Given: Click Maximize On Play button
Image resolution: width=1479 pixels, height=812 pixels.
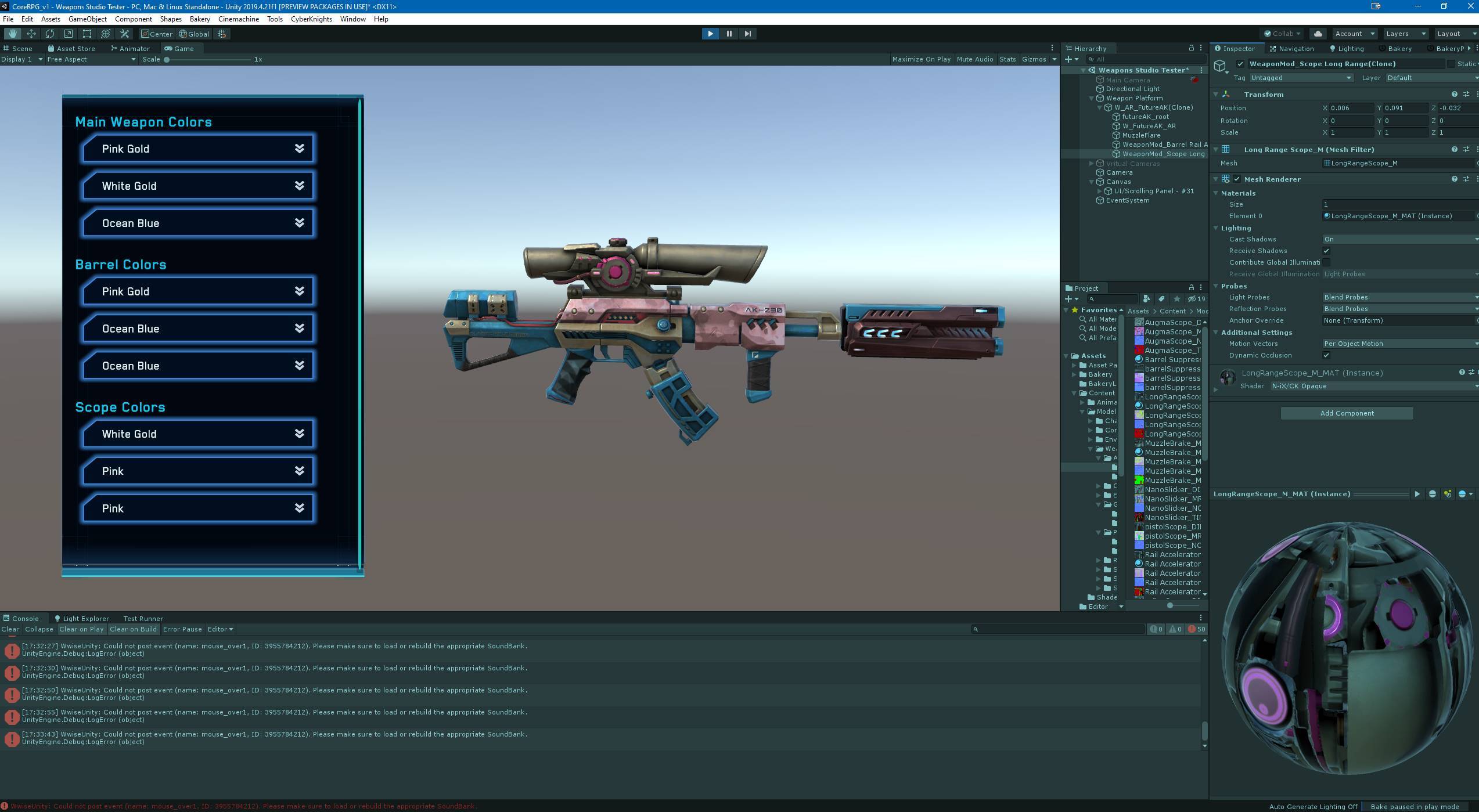Looking at the screenshot, I should click(921, 59).
